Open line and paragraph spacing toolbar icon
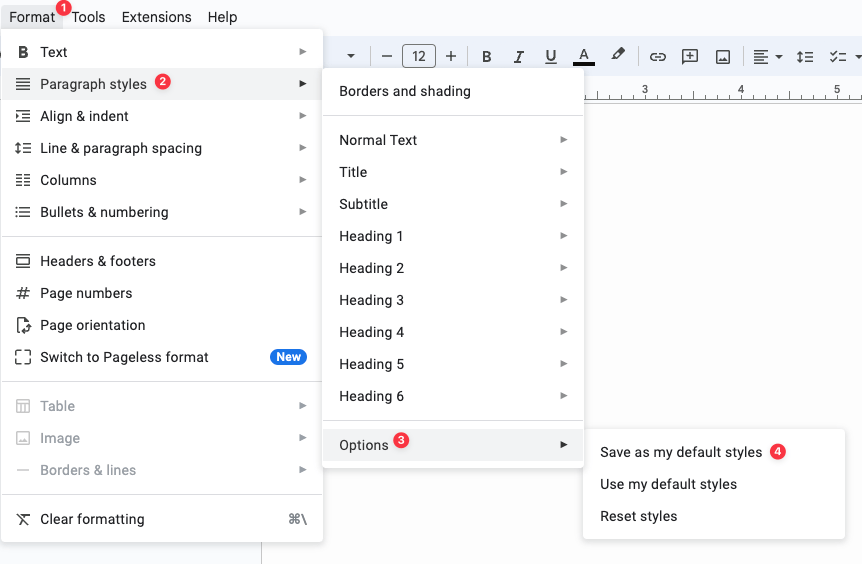Screen dimensions: 862x564 pos(805,57)
